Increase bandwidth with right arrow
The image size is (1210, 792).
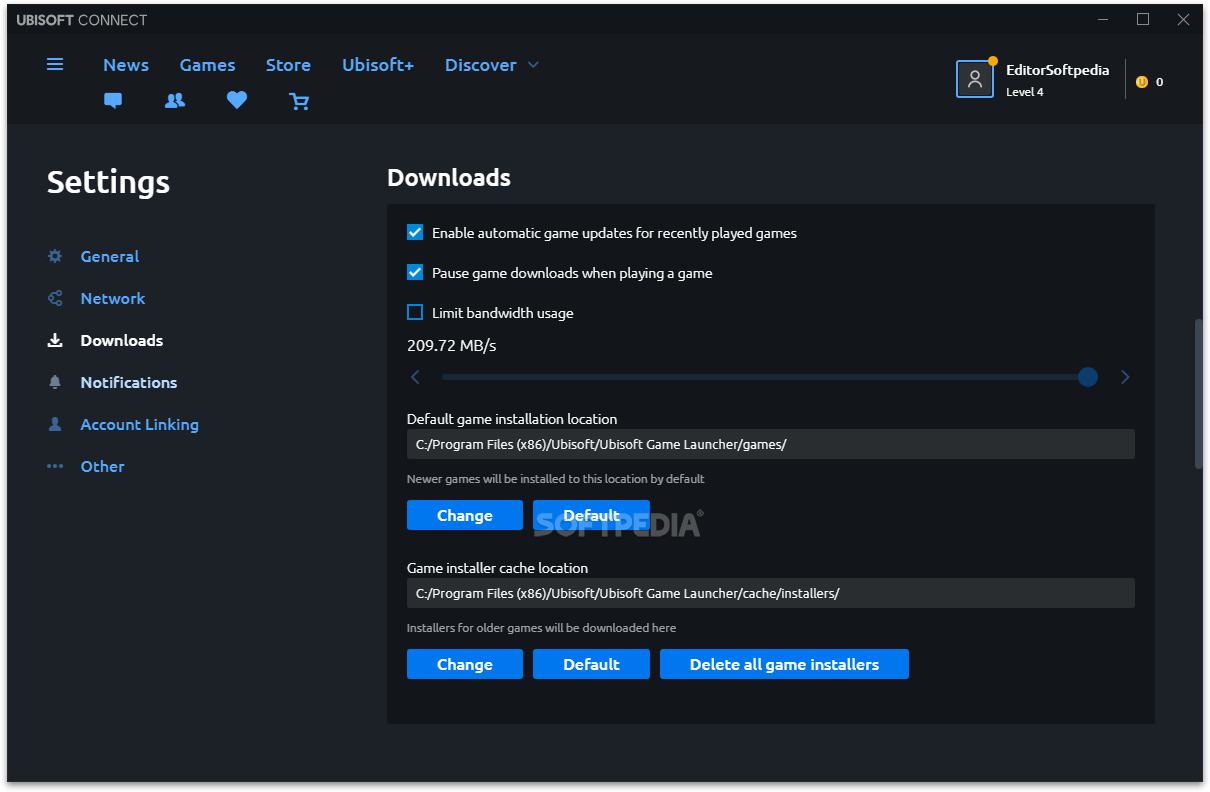click(1125, 377)
